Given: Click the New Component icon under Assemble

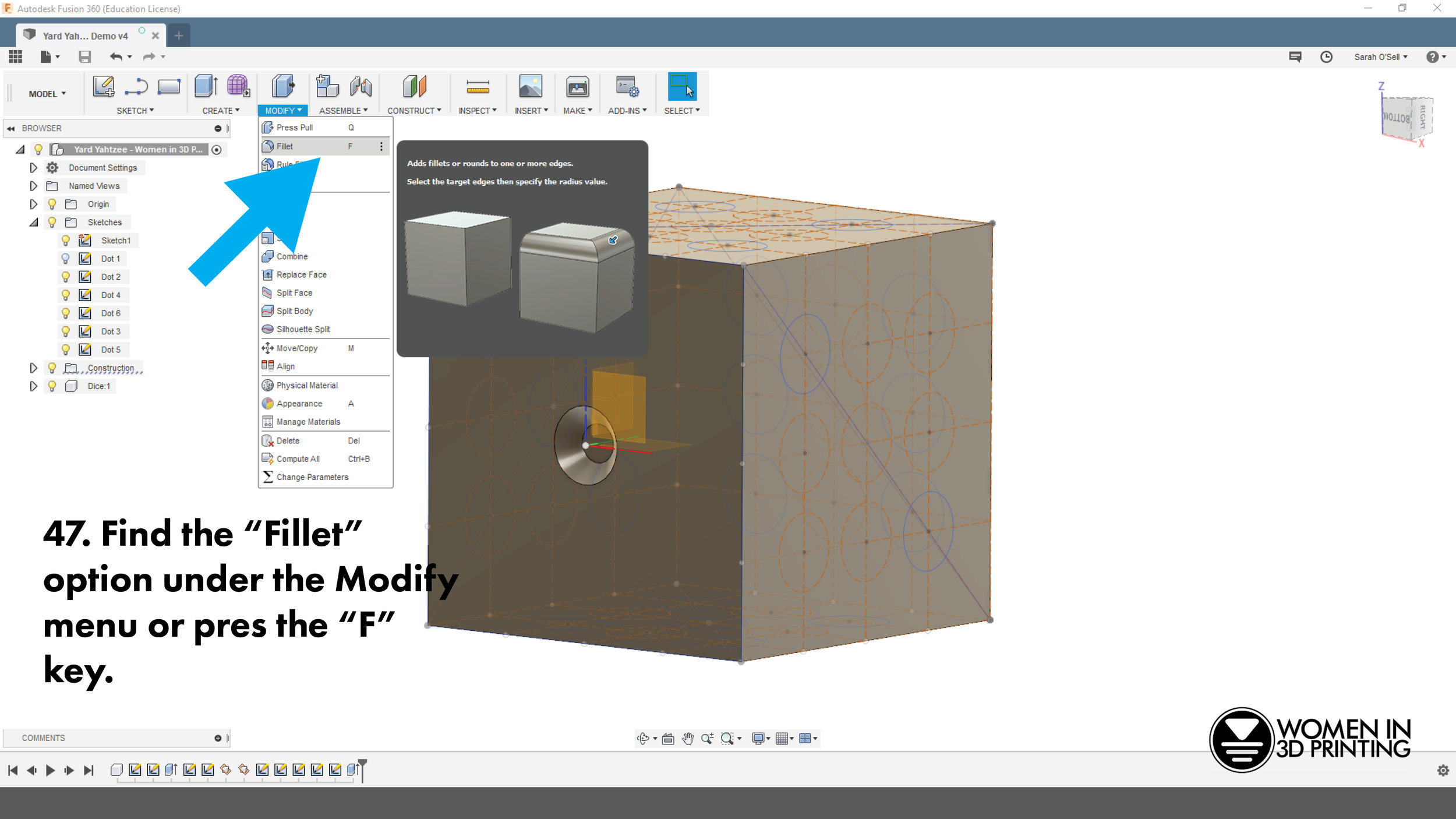Looking at the screenshot, I should [x=327, y=86].
